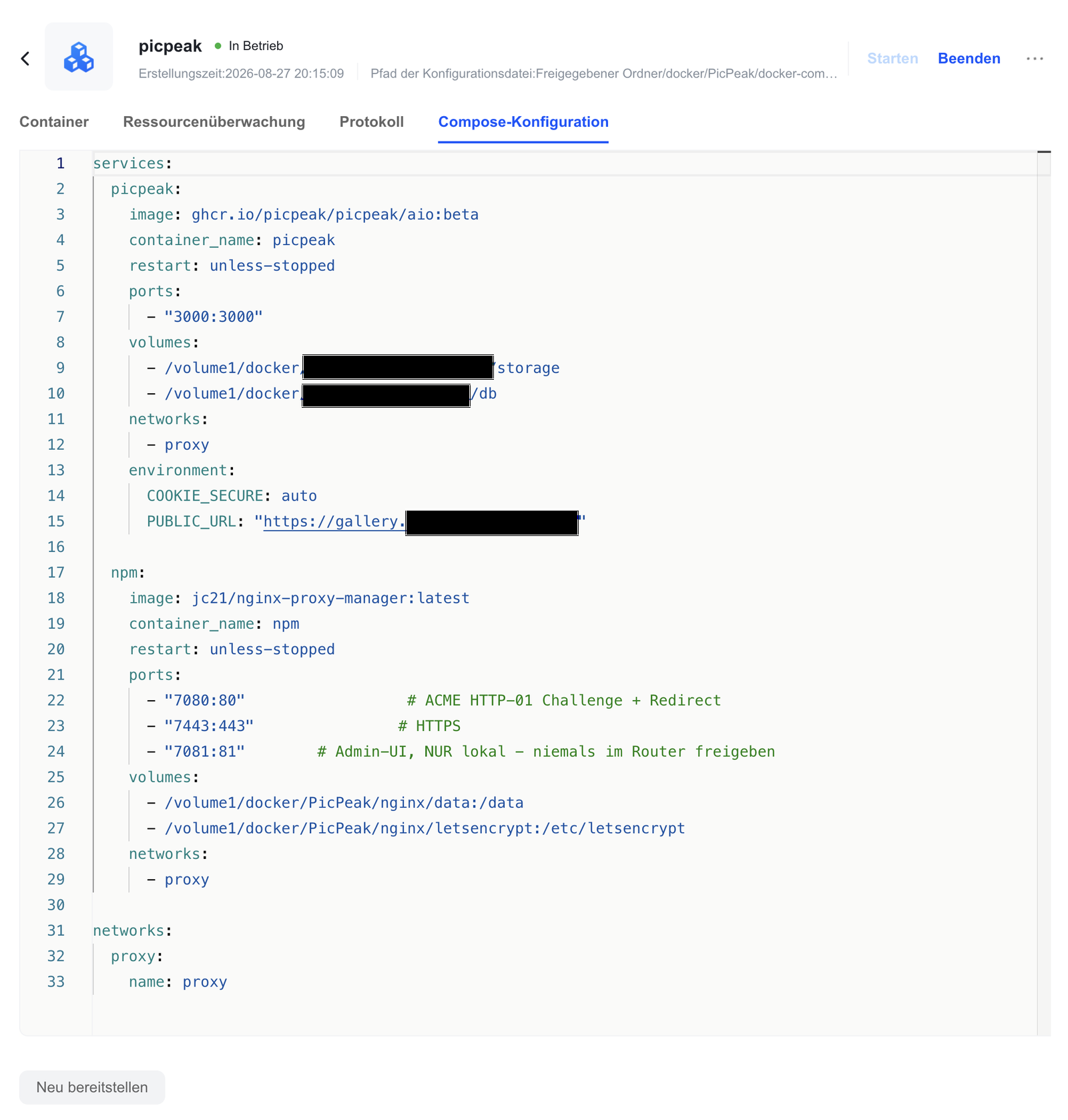
Task: Click the Neu bereitstellen button
Action: pos(92,1087)
